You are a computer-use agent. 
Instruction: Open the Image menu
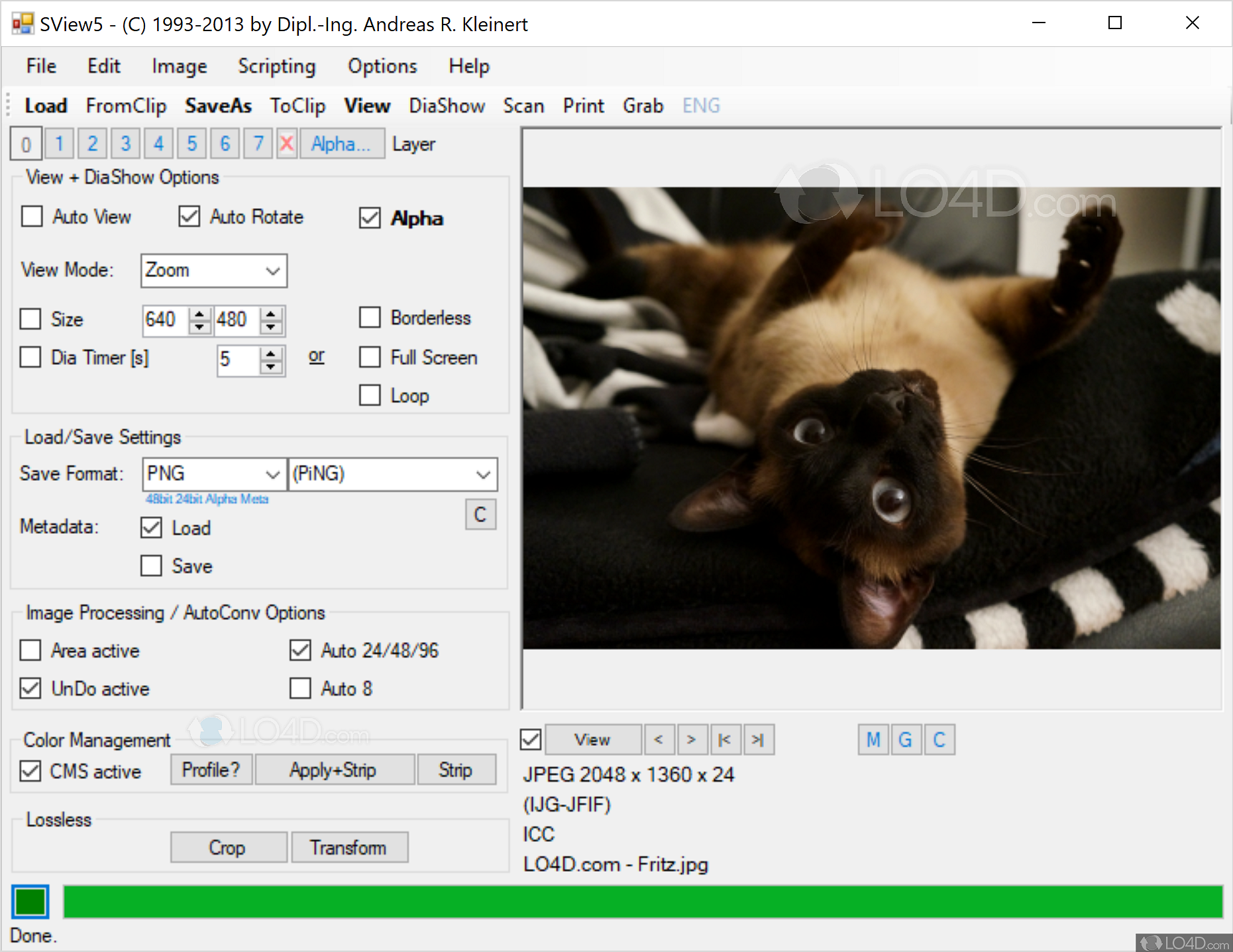179,66
